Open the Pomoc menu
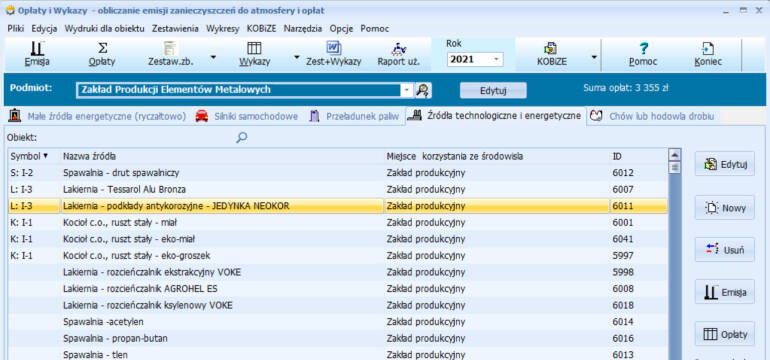Viewport: 770px width, 360px height. [375, 28]
